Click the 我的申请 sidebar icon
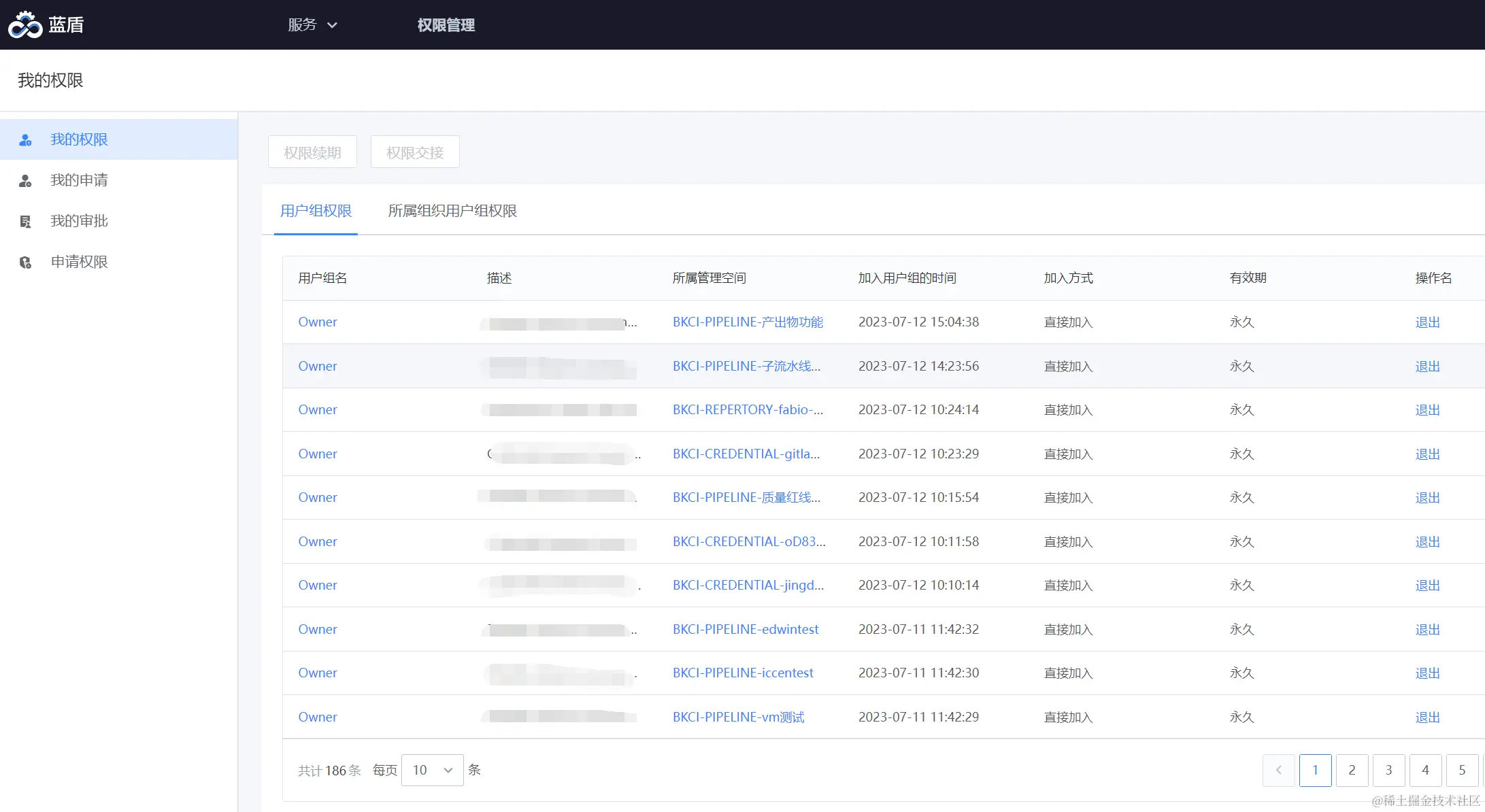 coord(25,181)
